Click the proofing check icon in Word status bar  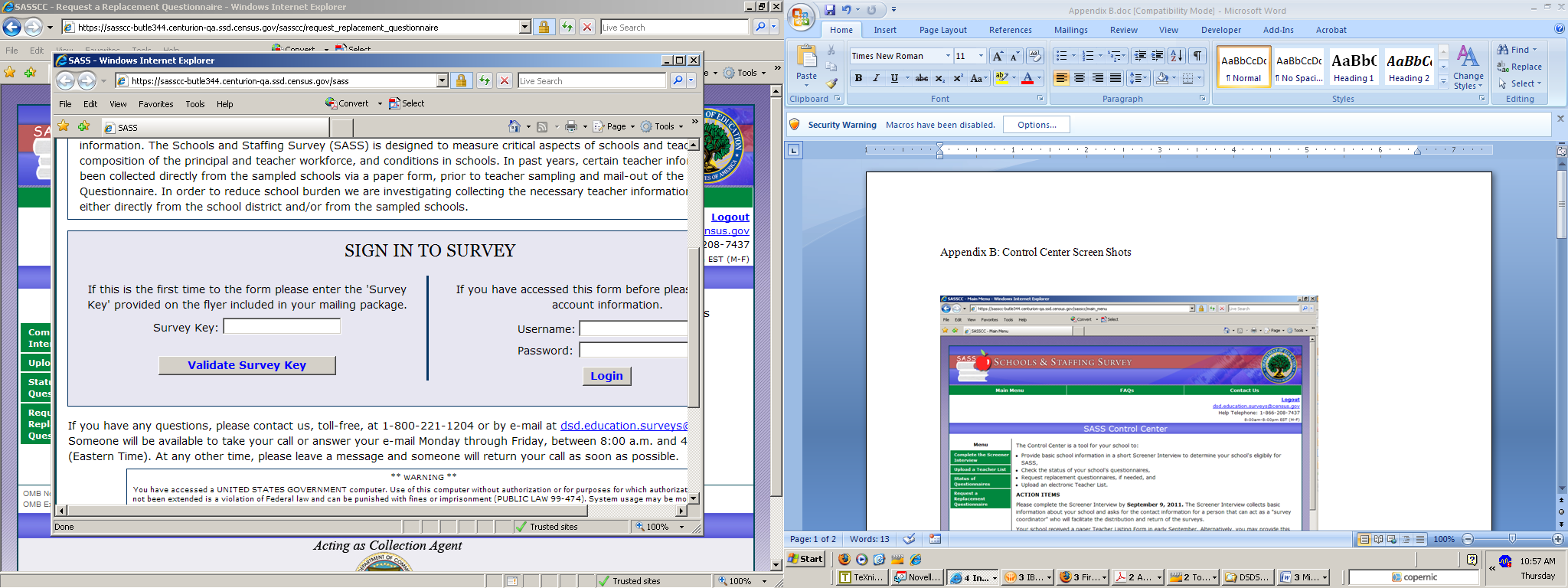click(x=909, y=539)
